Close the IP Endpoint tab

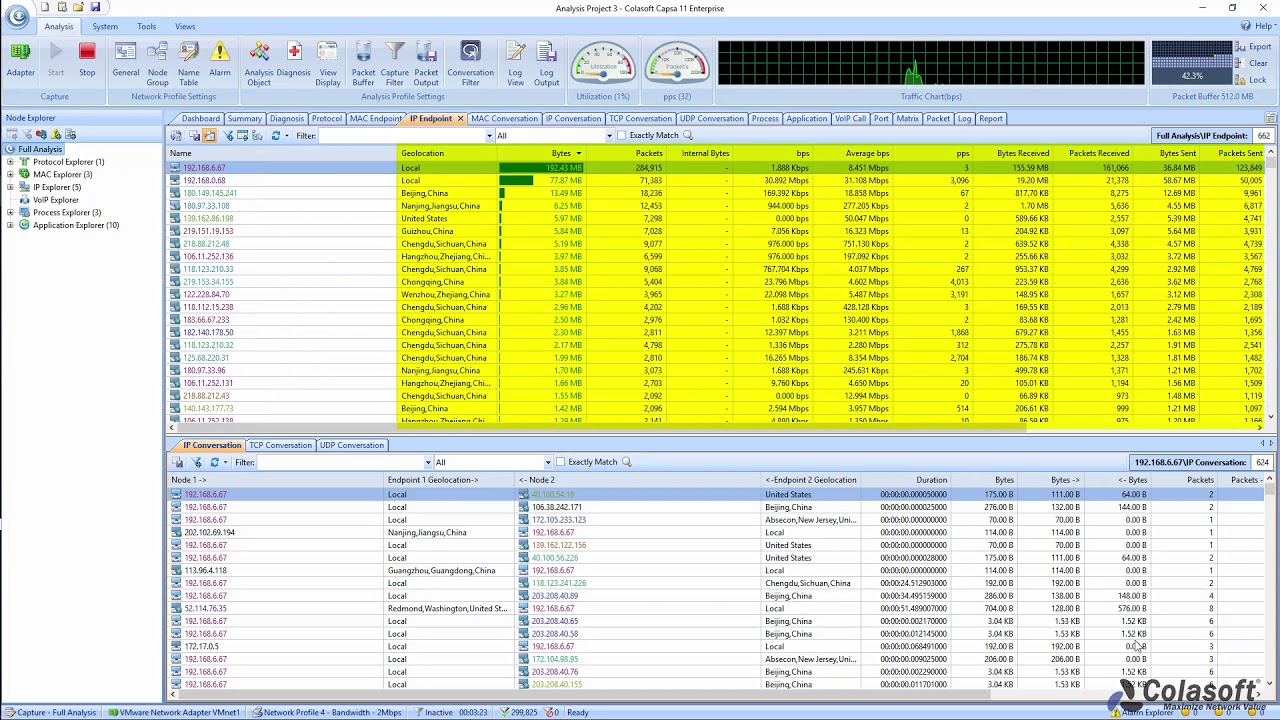(x=460, y=119)
